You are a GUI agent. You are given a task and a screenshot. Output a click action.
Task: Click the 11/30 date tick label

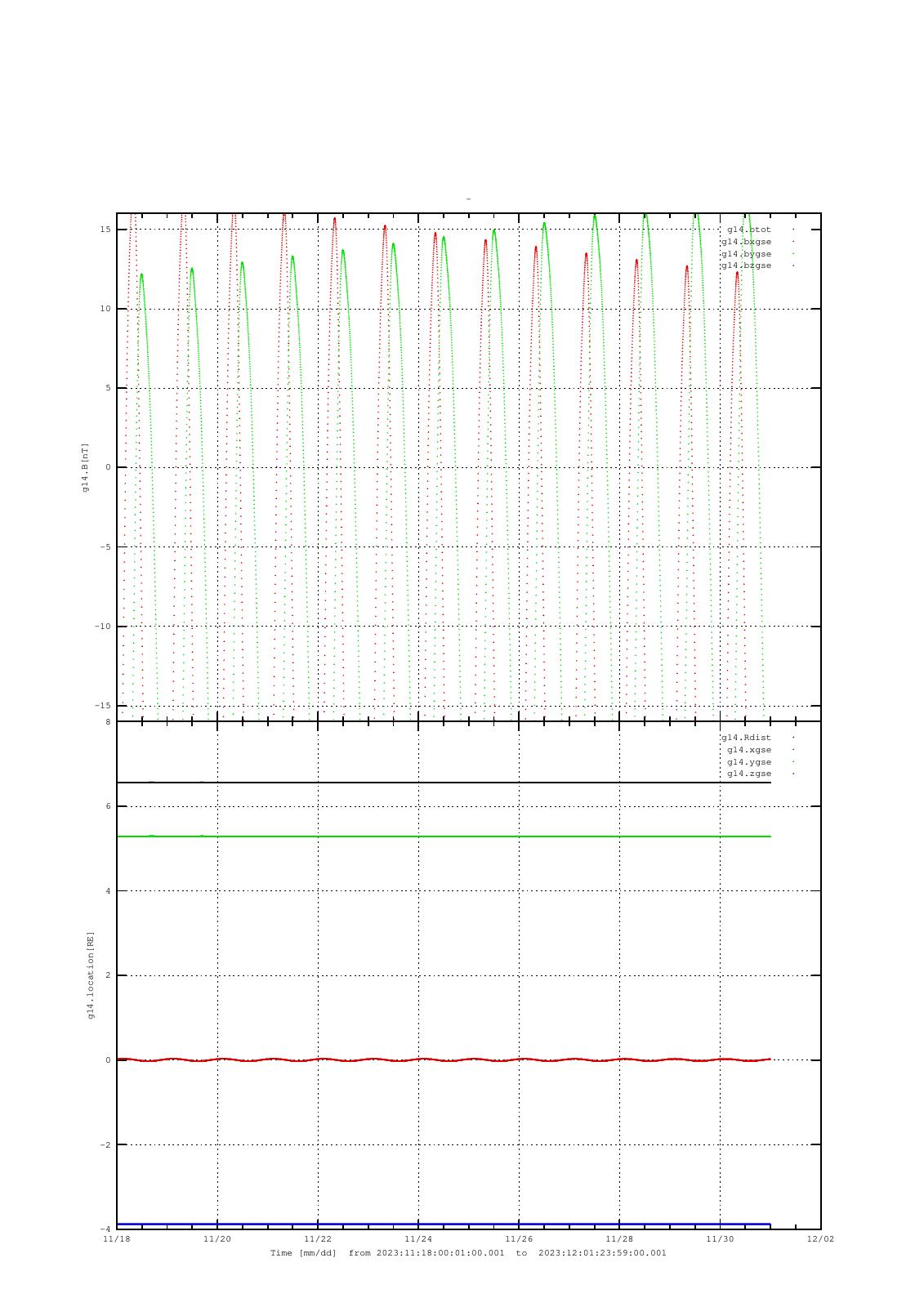720,1239
